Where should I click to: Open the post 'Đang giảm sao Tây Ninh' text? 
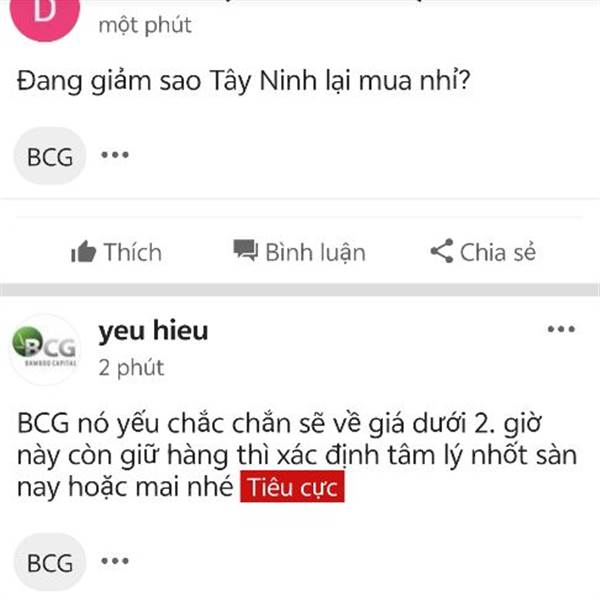[x=243, y=81]
